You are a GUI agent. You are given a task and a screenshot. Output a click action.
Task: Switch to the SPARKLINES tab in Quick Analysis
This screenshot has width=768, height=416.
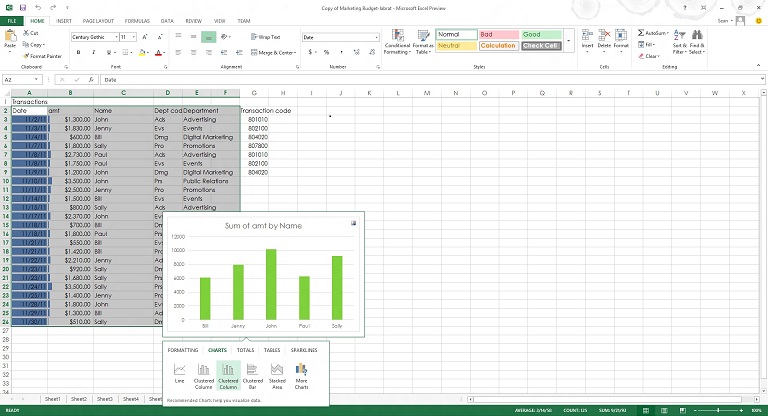(304, 350)
